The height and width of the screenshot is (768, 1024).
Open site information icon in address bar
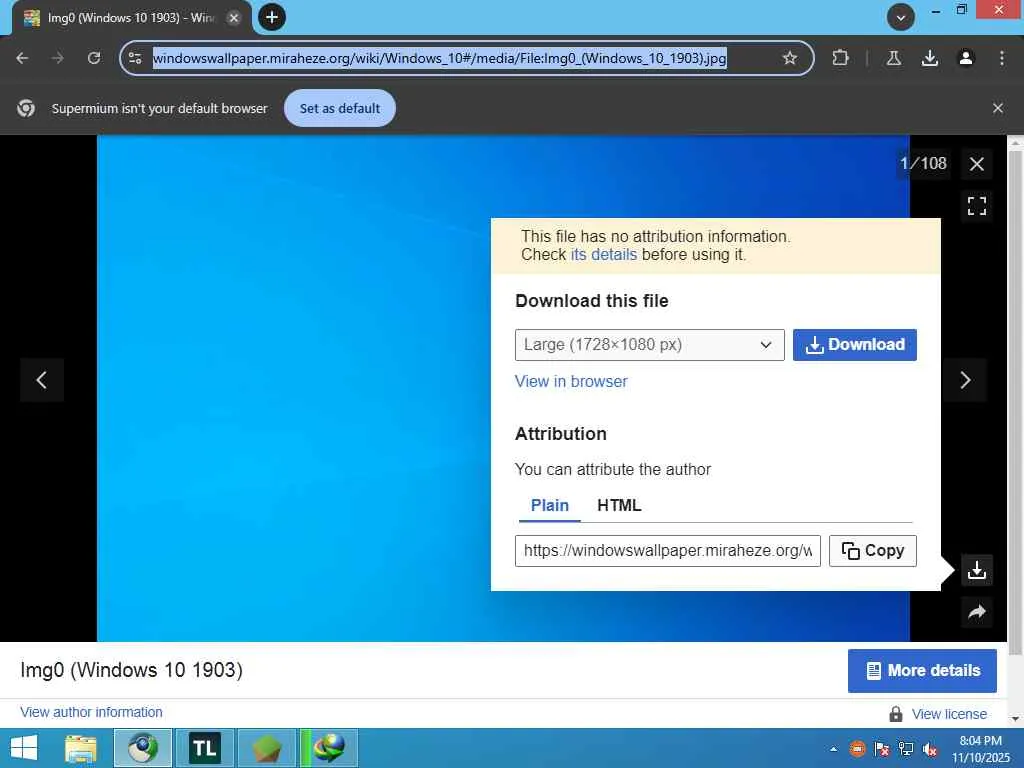135,58
